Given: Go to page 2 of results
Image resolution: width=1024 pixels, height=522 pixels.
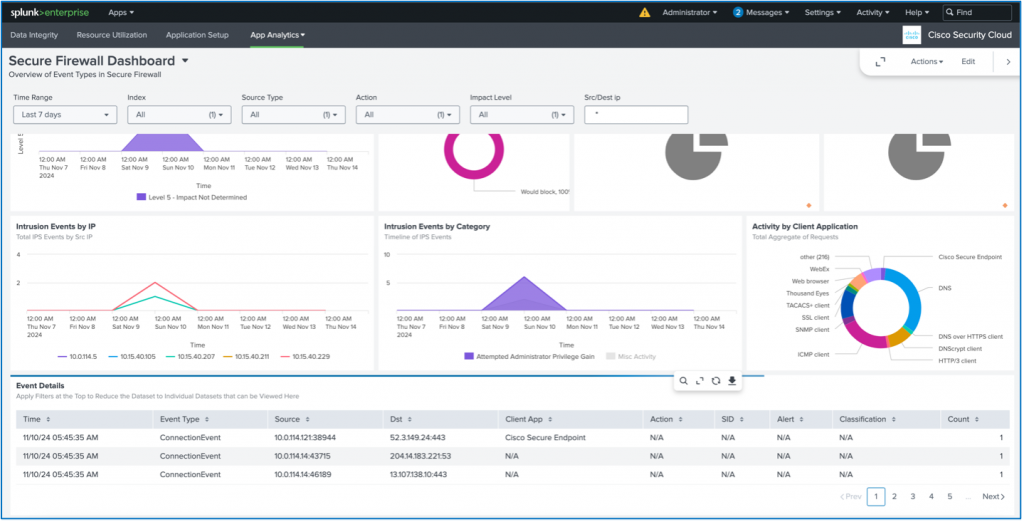Looking at the screenshot, I should tap(894, 496).
